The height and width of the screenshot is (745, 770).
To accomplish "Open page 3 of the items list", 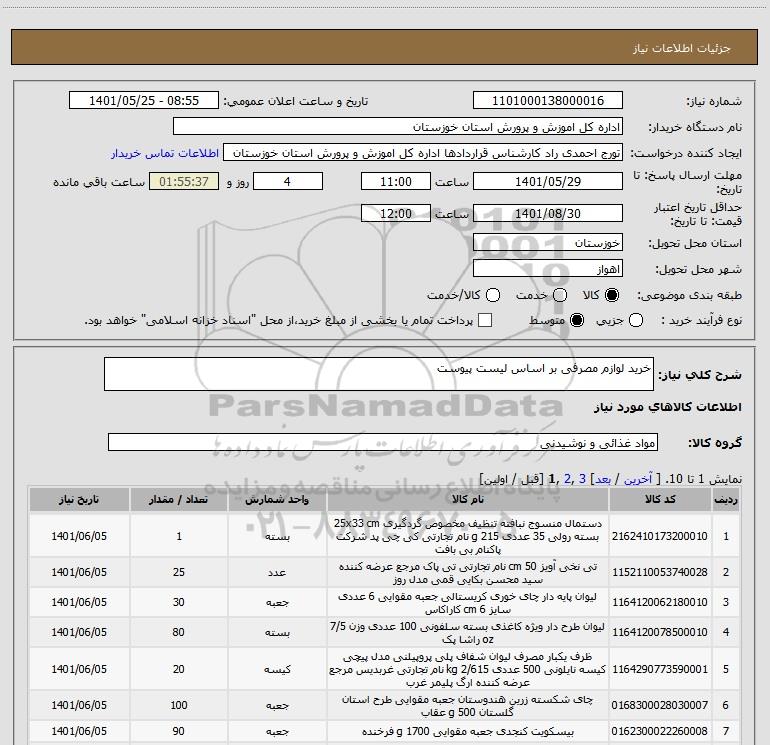I will [582, 479].
